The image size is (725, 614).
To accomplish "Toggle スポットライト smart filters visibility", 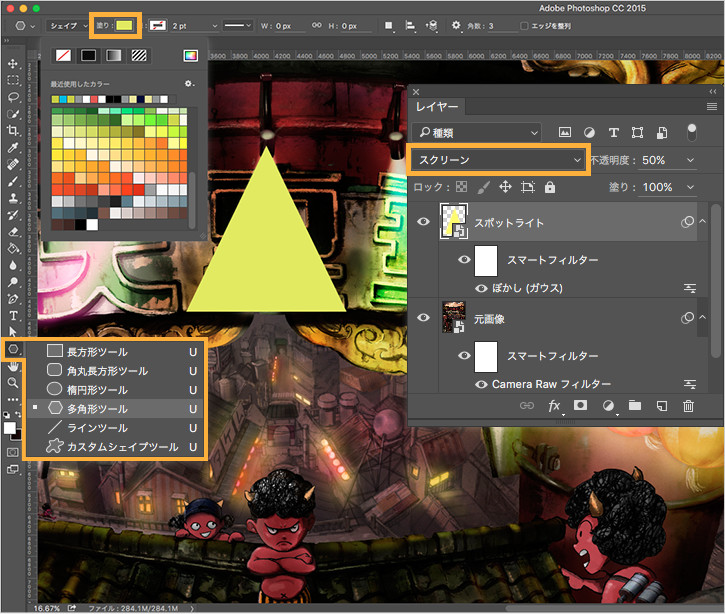I will tap(464, 259).
